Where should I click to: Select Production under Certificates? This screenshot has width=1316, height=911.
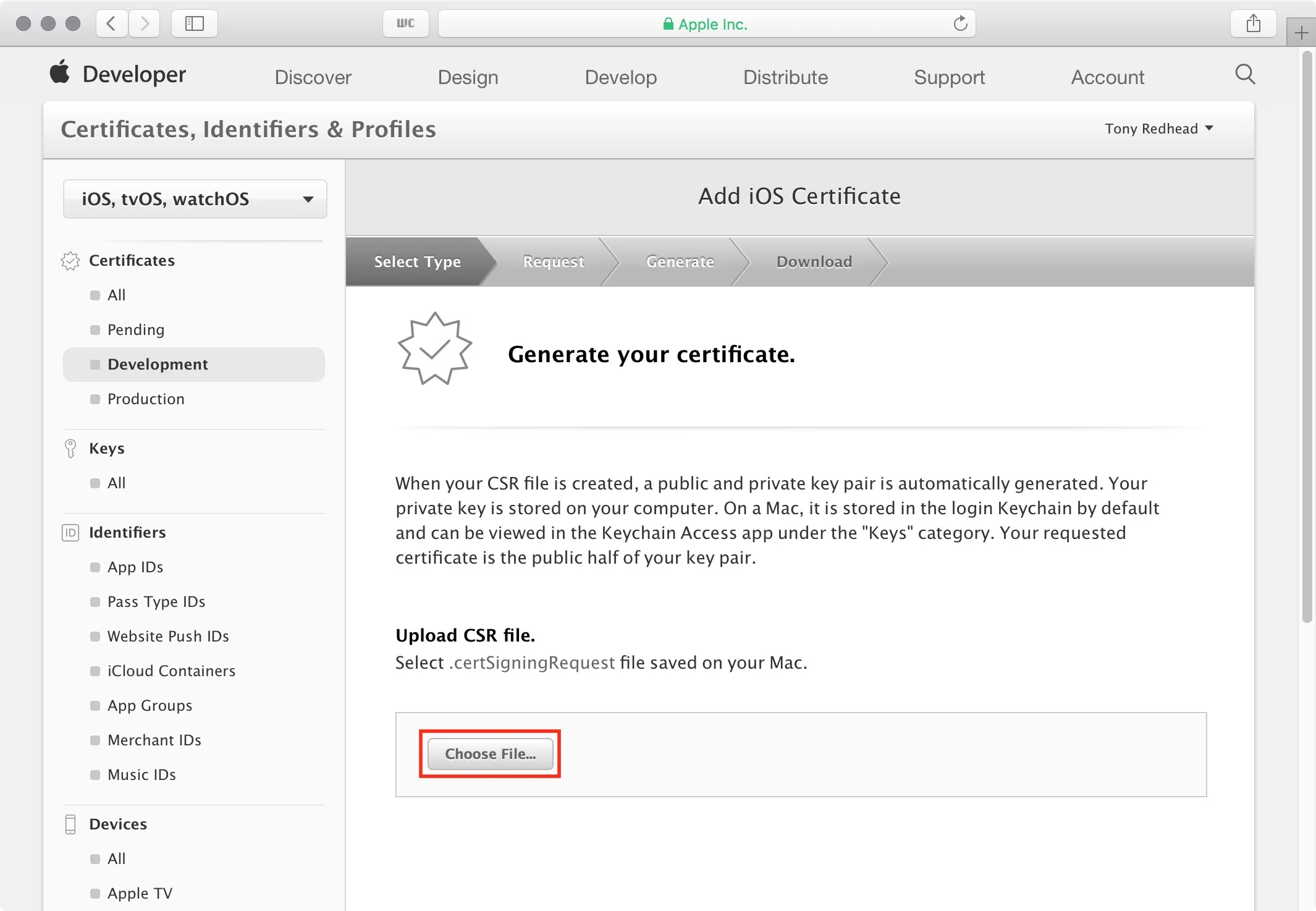146,399
